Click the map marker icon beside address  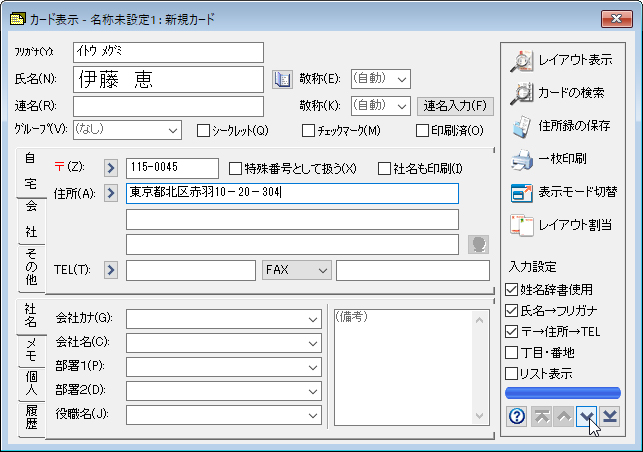tap(479, 244)
